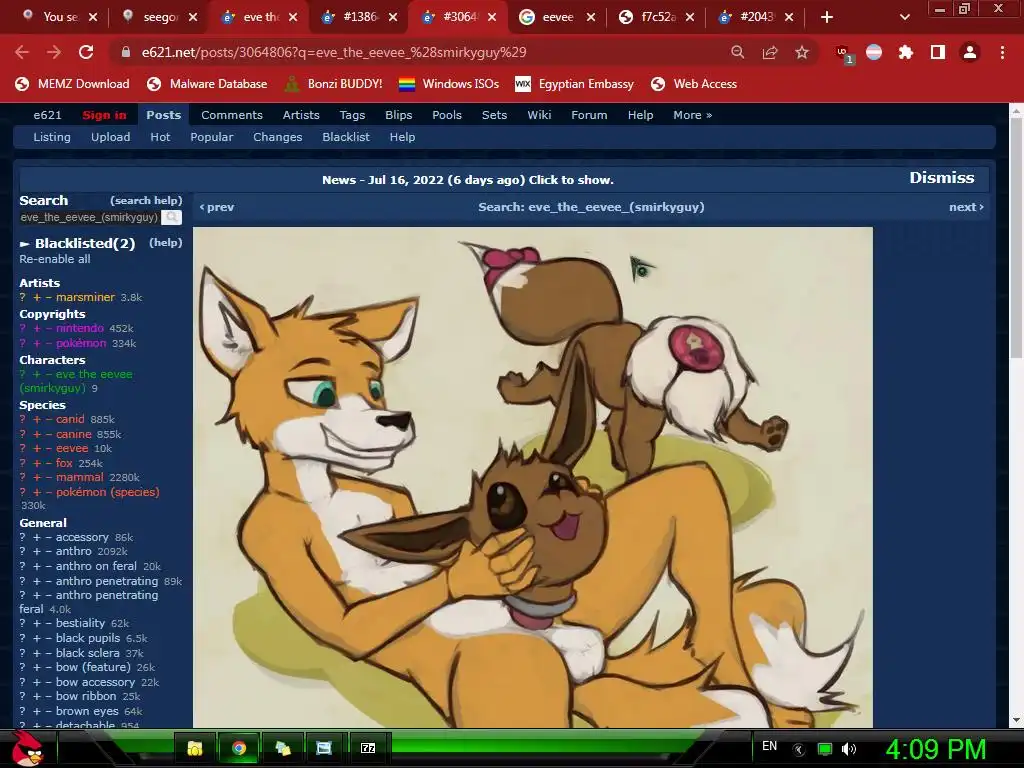The width and height of the screenshot is (1024, 768).
Task: Click the share page icon in address bar
Action: point(770,52)
